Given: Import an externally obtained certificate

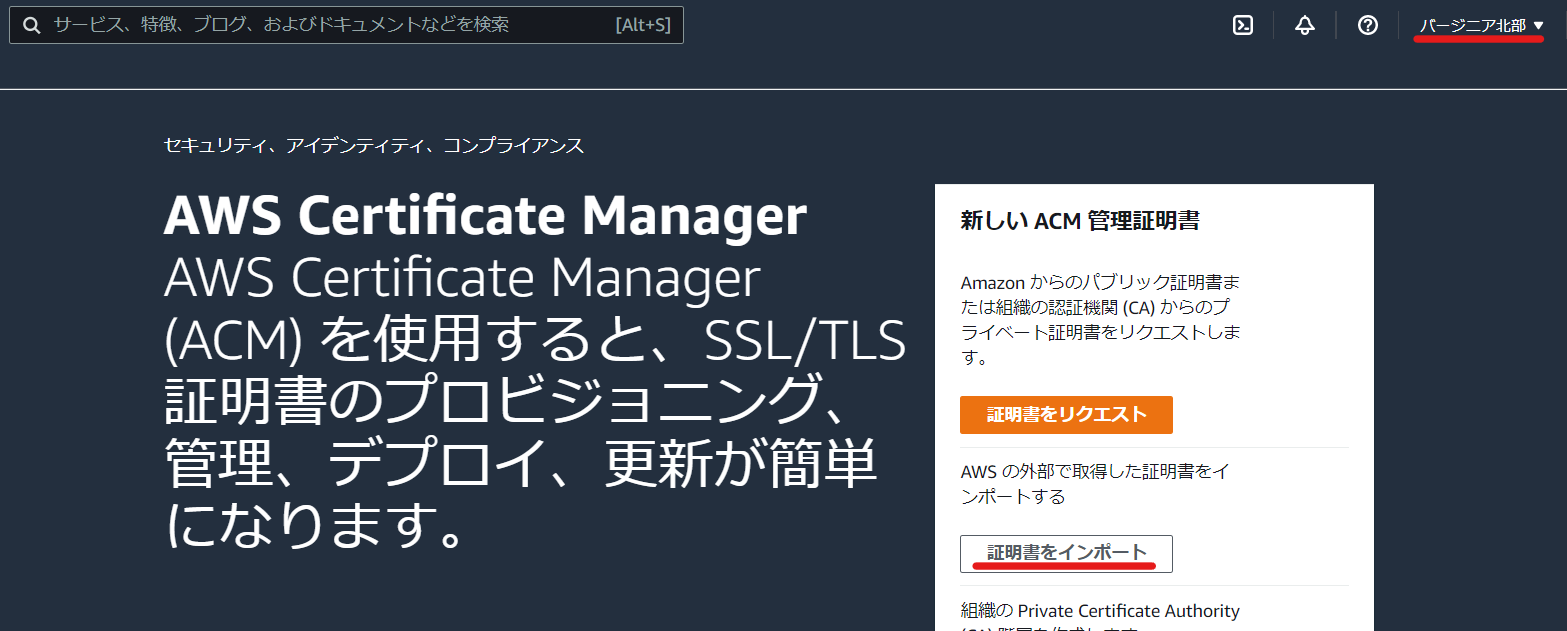Looking at the screenshot, I should point(1064,553).
